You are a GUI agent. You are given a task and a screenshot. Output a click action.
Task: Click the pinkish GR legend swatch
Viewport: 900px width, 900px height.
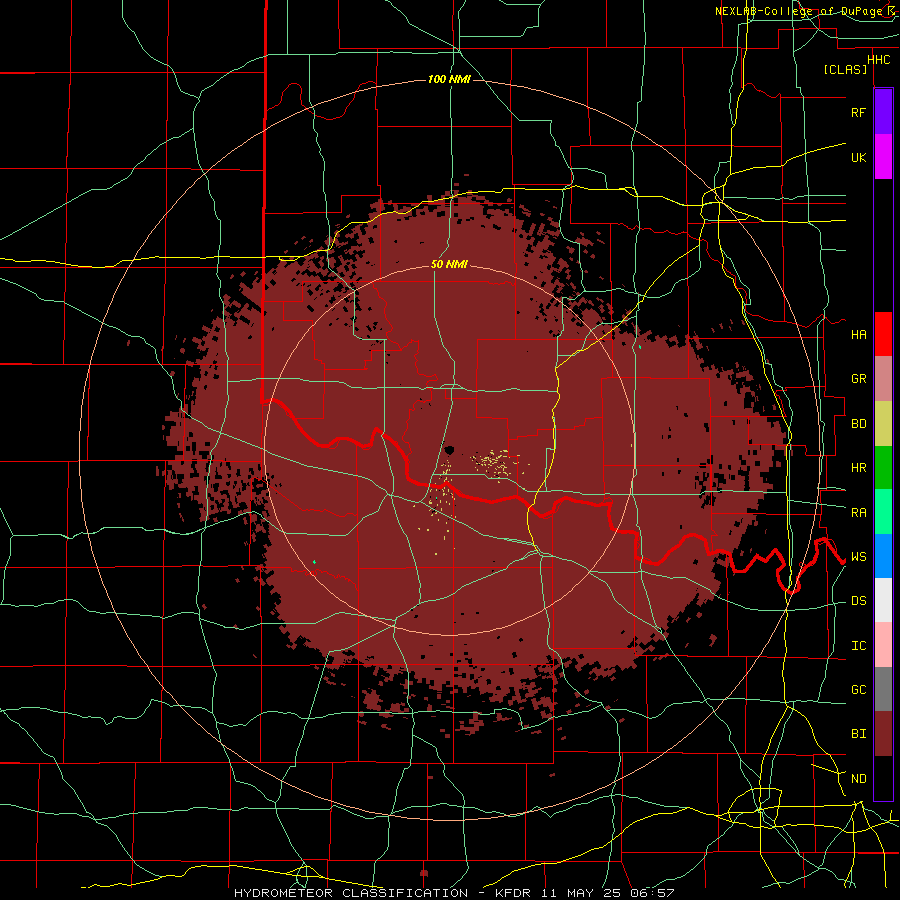[x=883, y=379]
